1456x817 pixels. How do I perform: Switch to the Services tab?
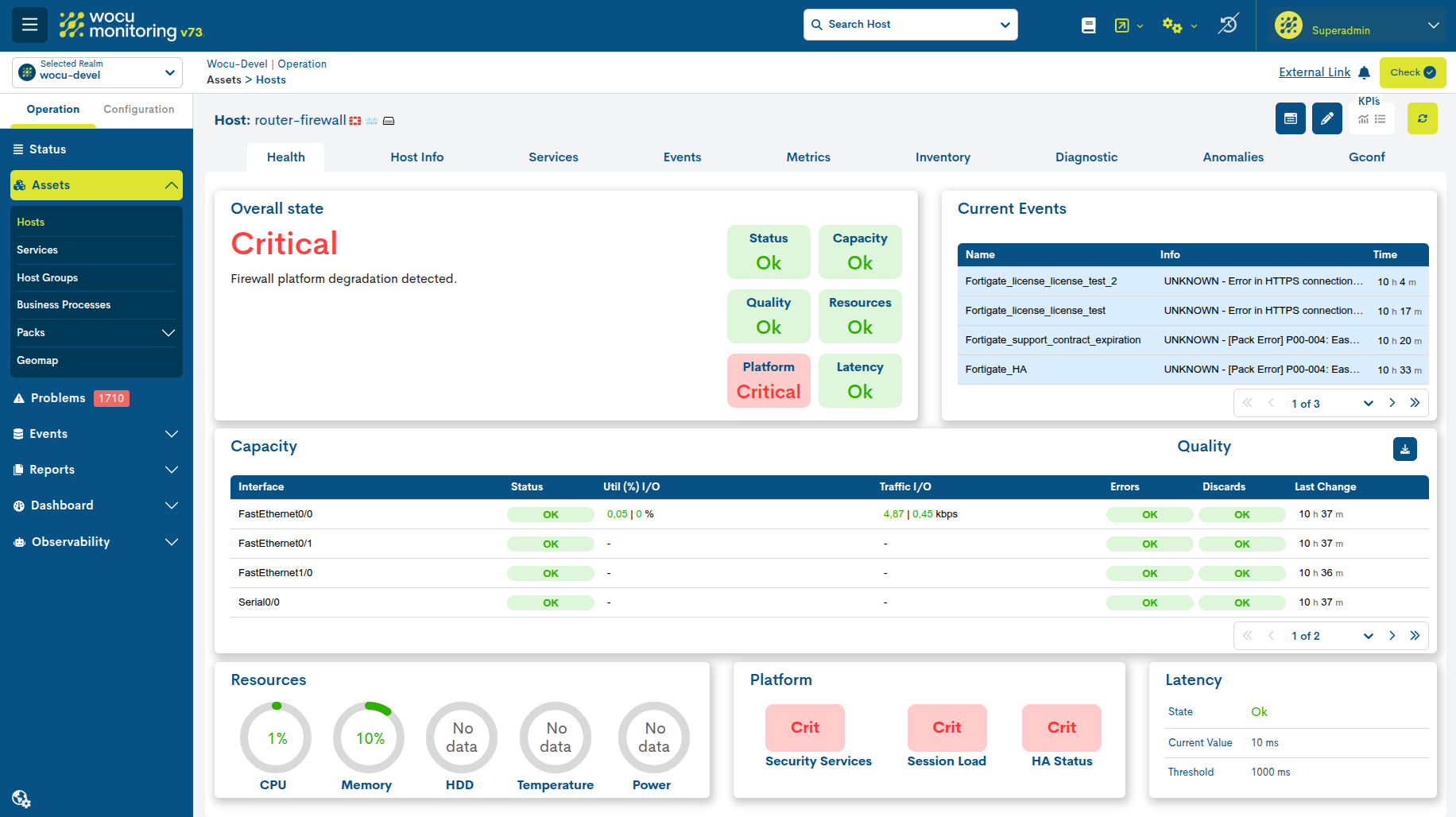(554, 157)
